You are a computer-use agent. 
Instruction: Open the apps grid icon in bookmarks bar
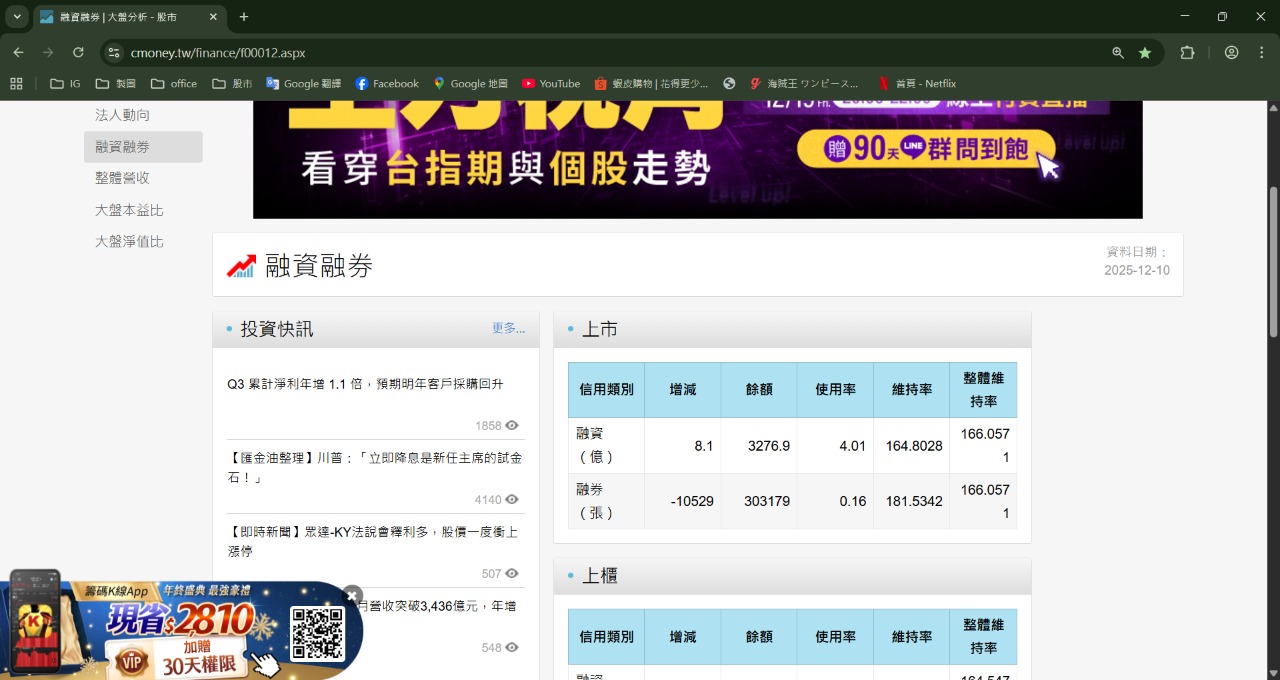click(16, 84)
